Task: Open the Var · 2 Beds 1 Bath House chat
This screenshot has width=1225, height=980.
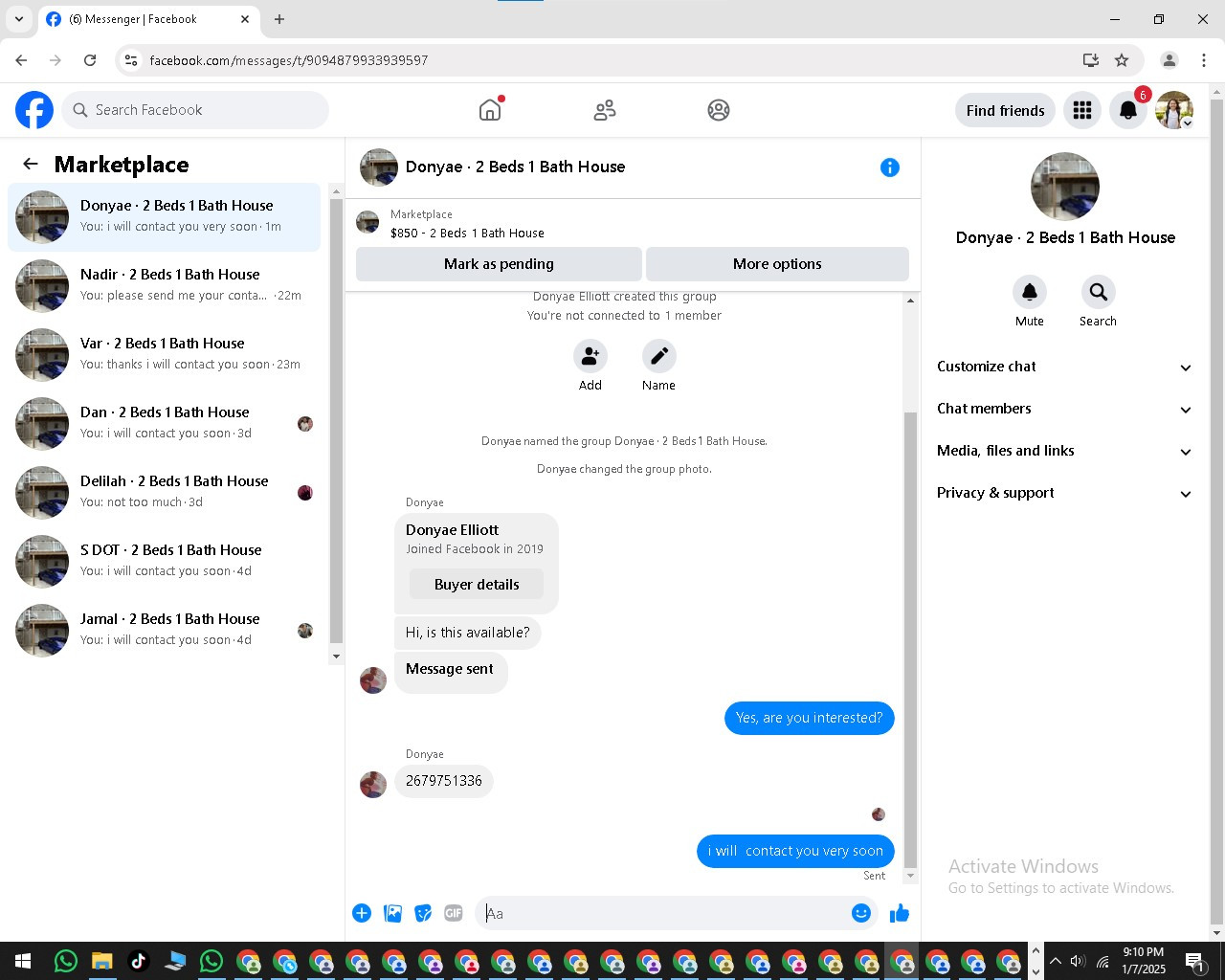Action: (165, 355)
